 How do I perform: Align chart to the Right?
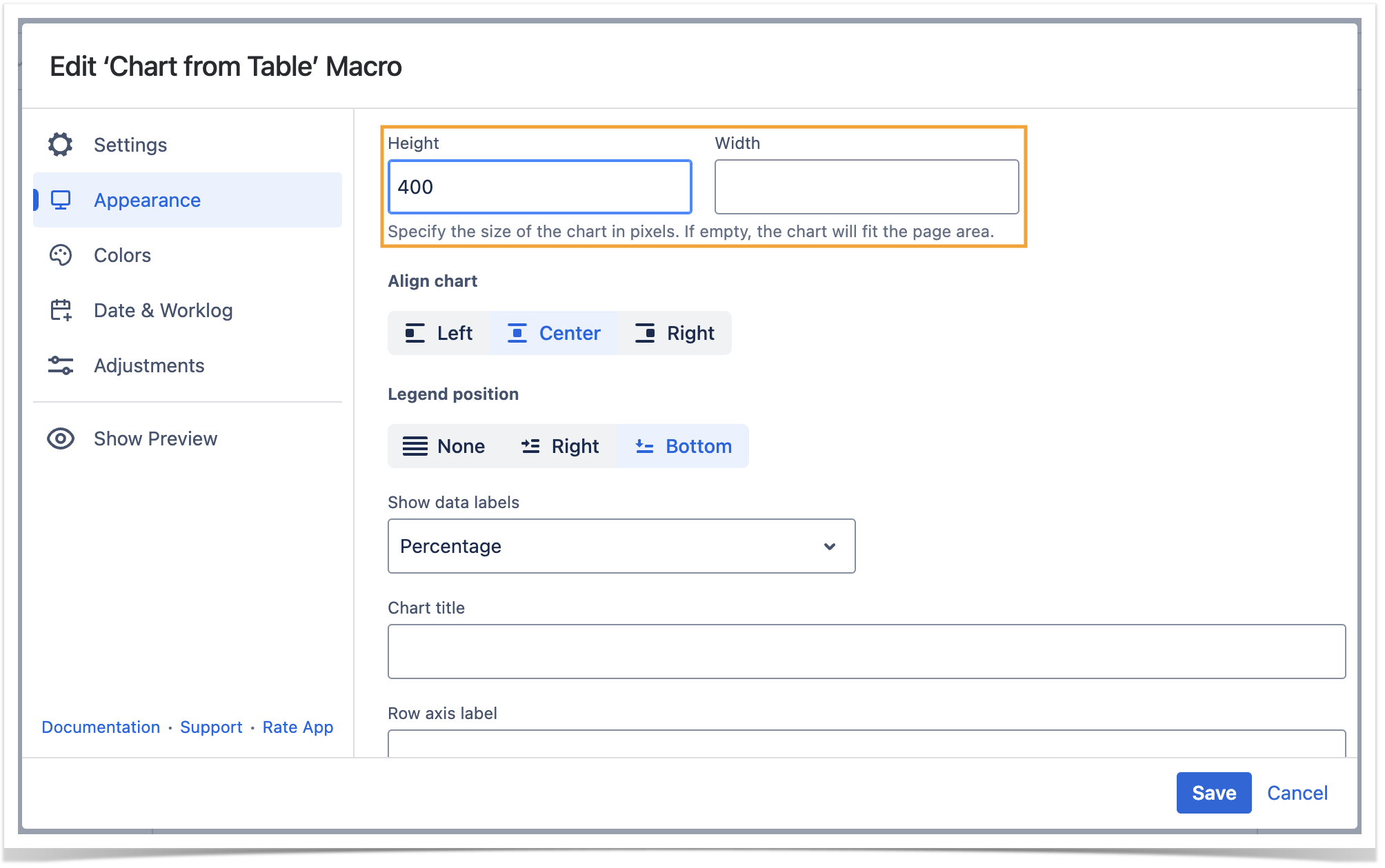pos(675,333)
